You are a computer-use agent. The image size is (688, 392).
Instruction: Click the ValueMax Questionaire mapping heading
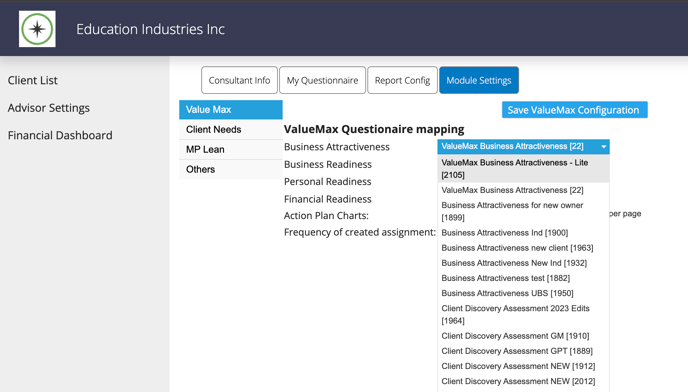tap(374, 129)
